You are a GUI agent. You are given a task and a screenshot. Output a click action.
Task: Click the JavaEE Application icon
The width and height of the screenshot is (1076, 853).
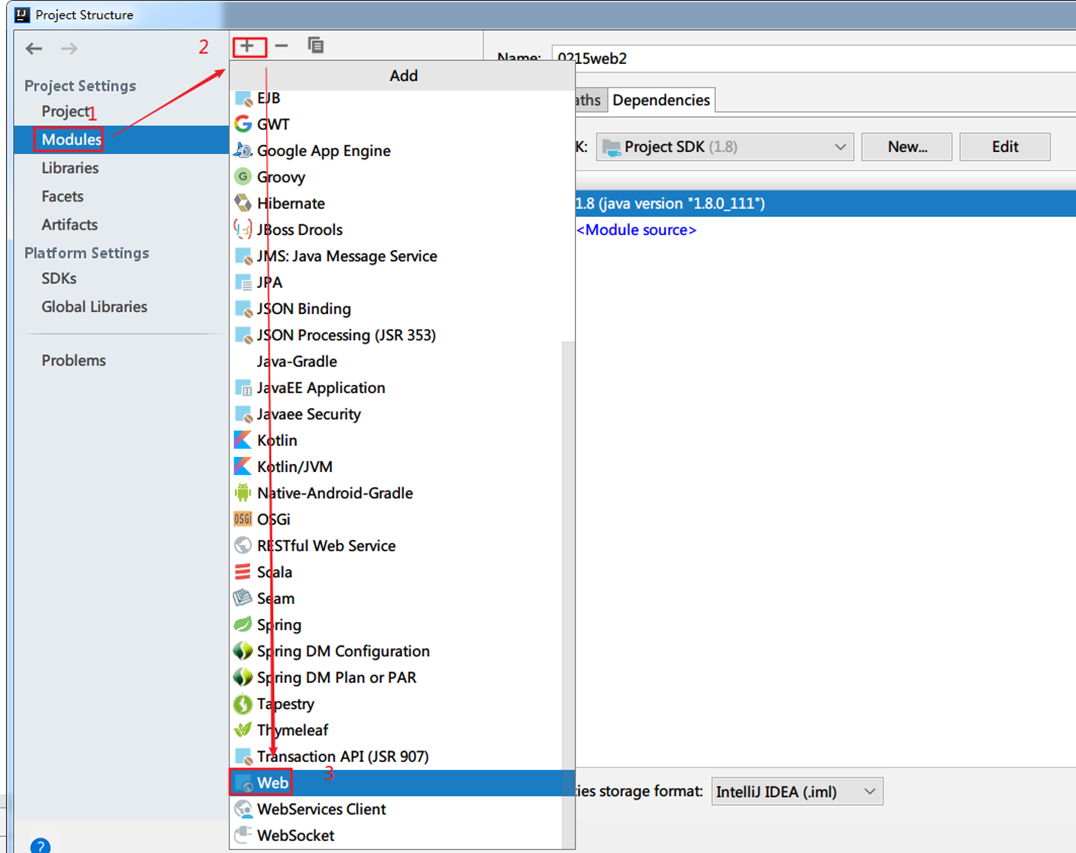pos(243,388)
